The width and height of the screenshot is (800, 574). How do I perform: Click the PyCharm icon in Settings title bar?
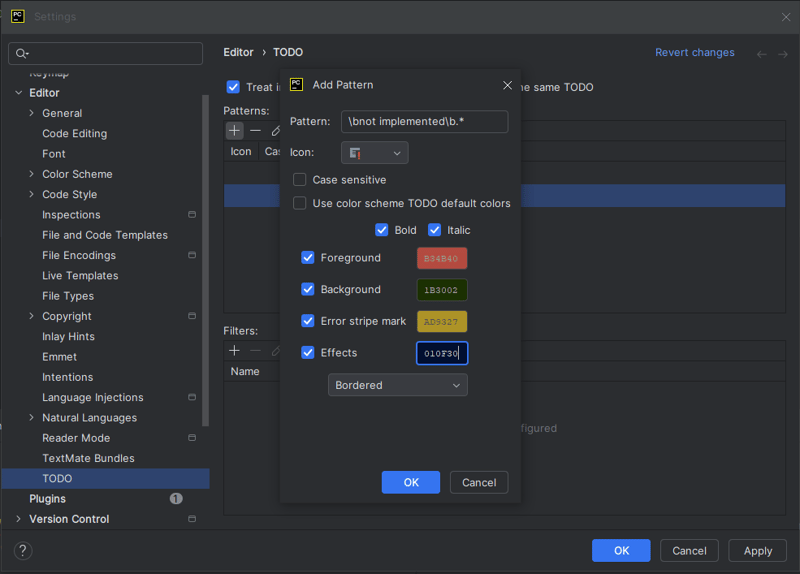18,16
